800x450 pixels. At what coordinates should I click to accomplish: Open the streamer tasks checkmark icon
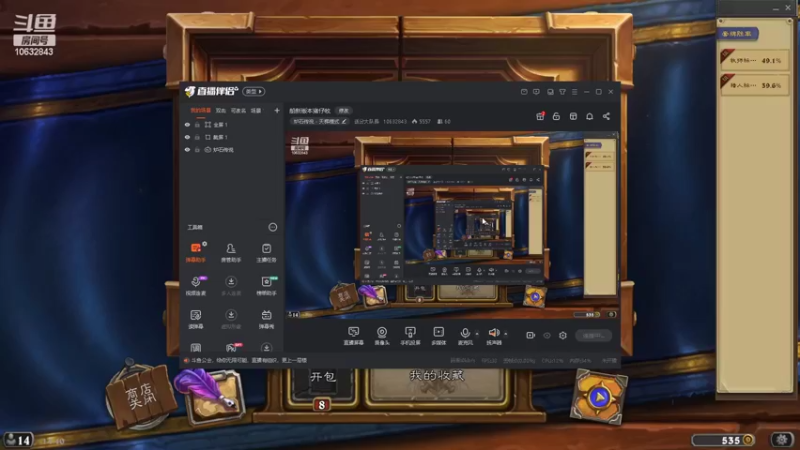(x=266, y=252)
